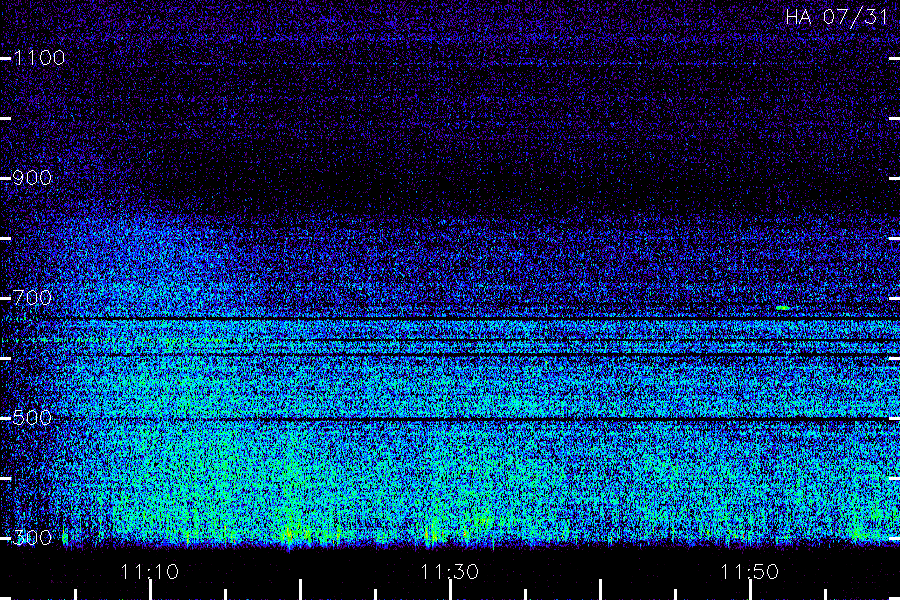
Task: Click the 300 frequency axis label
Action: coord(32,538)
